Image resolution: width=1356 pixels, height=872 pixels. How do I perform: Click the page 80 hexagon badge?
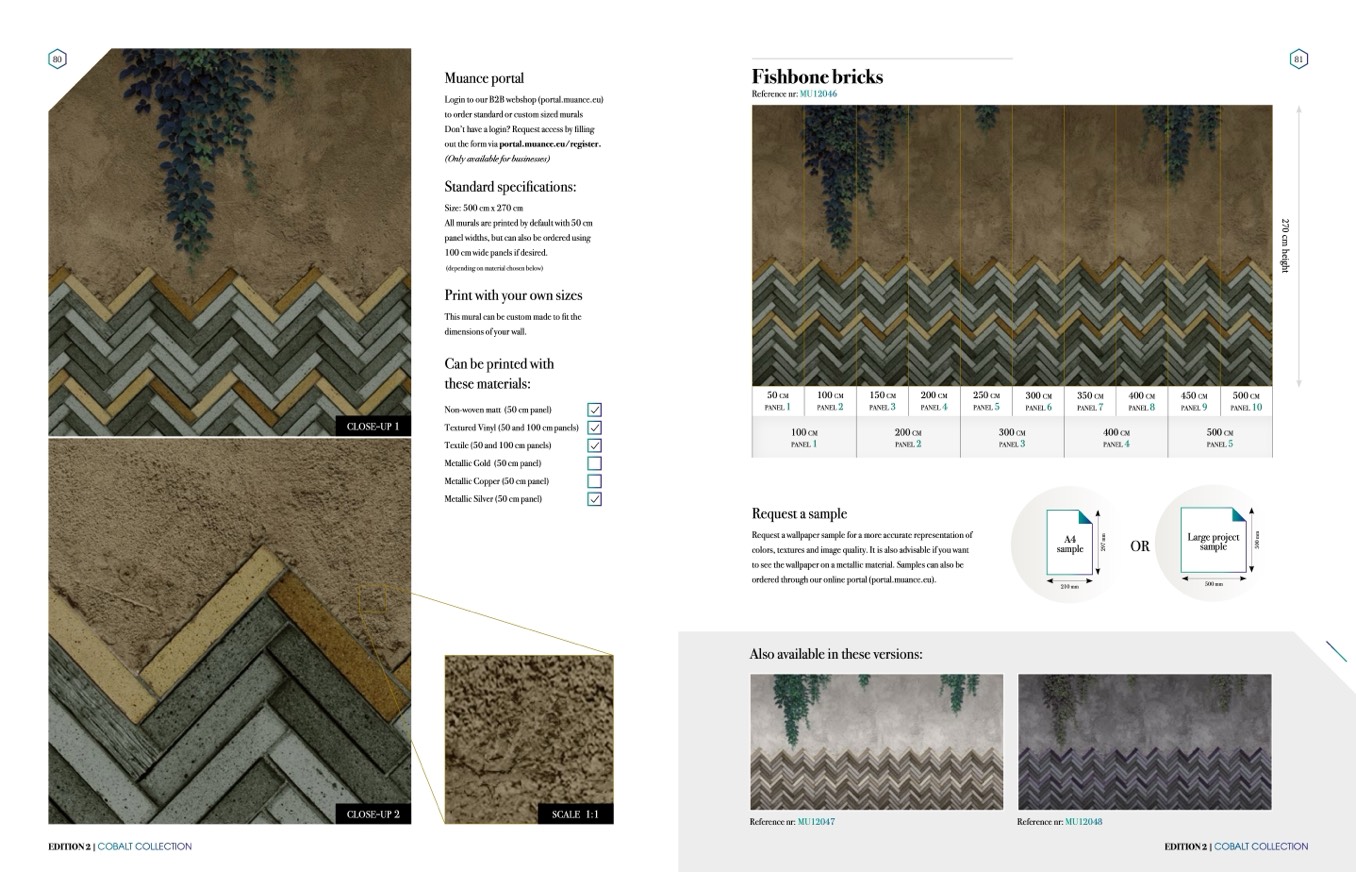[57, 59]
